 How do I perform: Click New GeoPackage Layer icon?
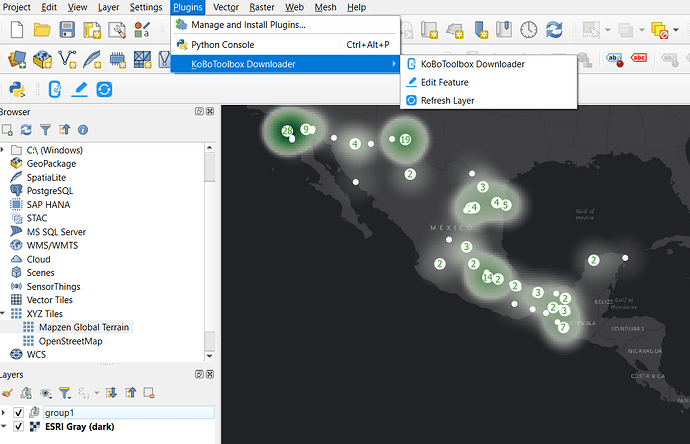click(x=43, y=59)
